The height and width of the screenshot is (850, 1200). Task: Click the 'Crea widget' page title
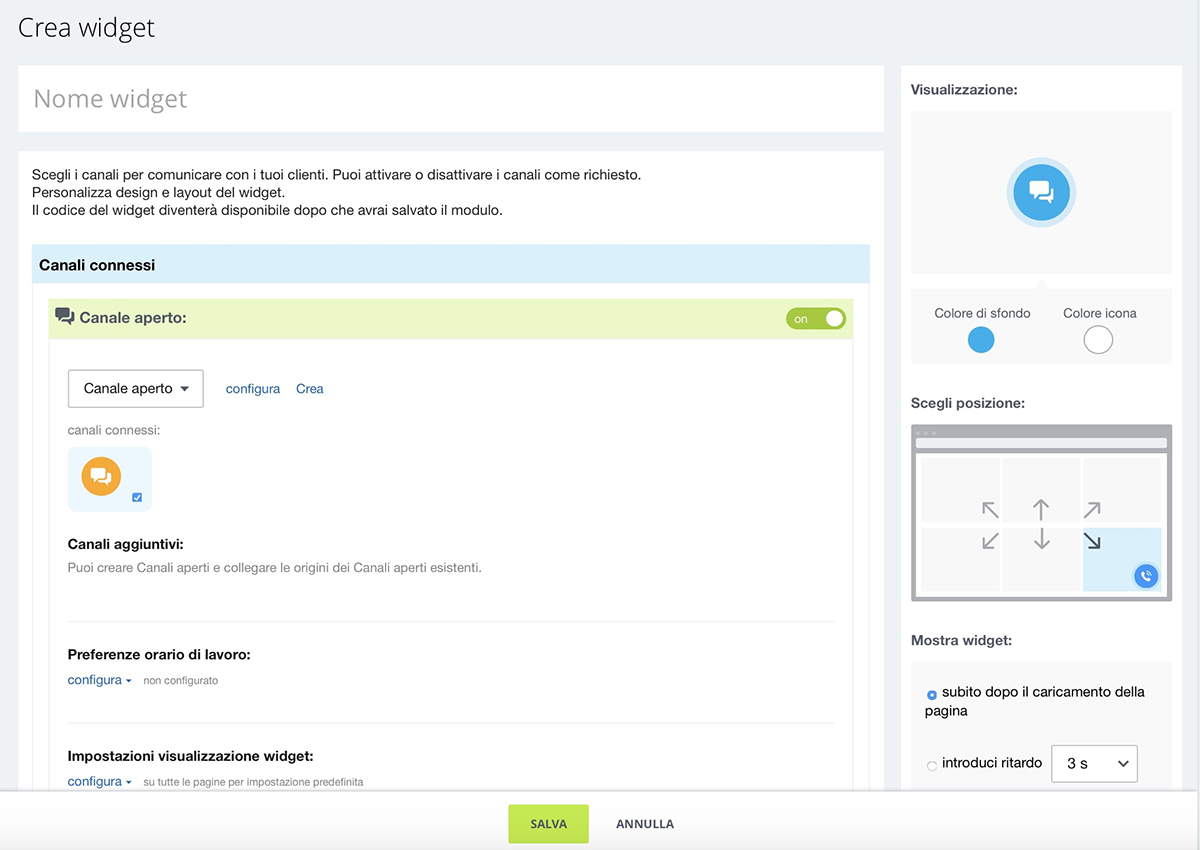tap(87, 27)
